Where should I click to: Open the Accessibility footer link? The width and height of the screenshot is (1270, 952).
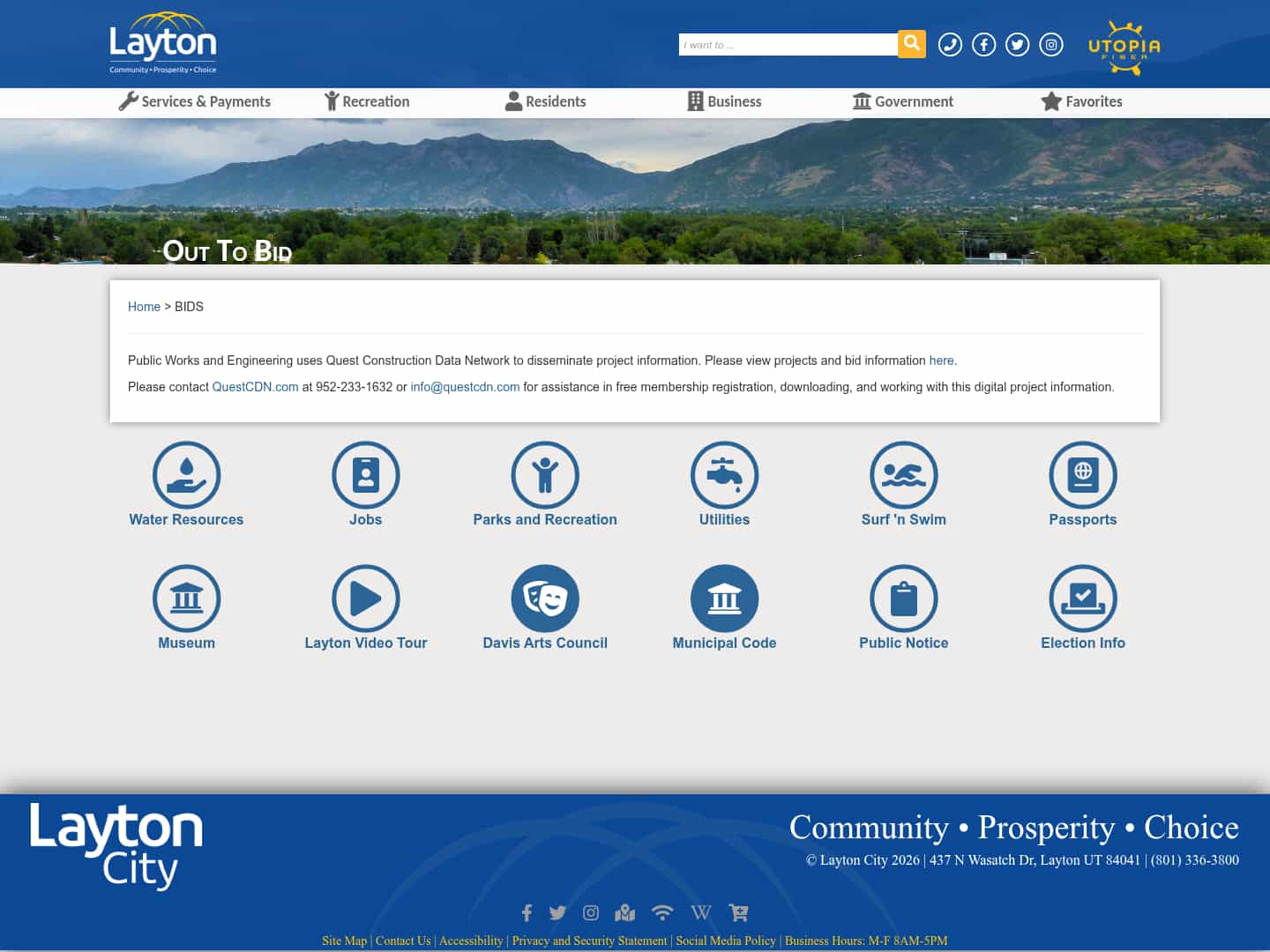pos(471,941)
